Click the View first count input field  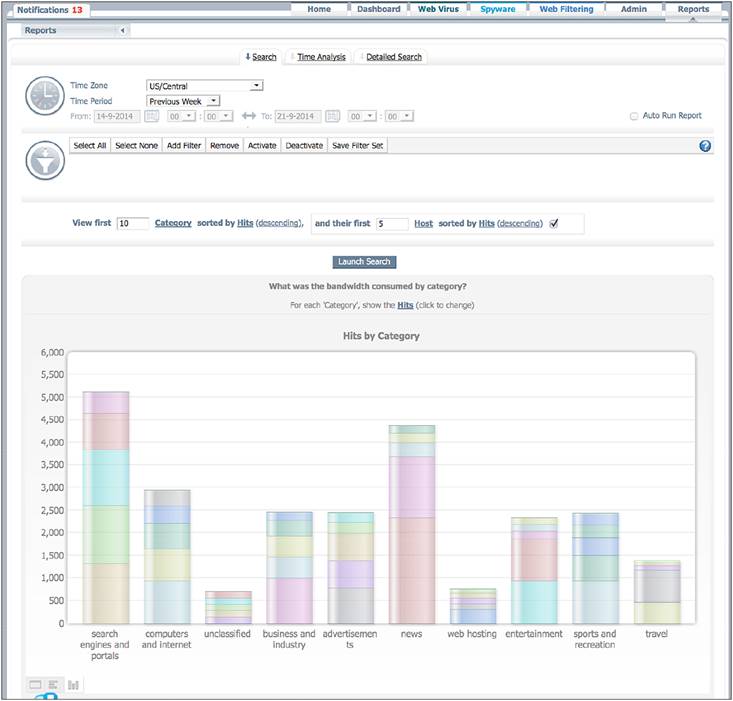pos(133,223)
